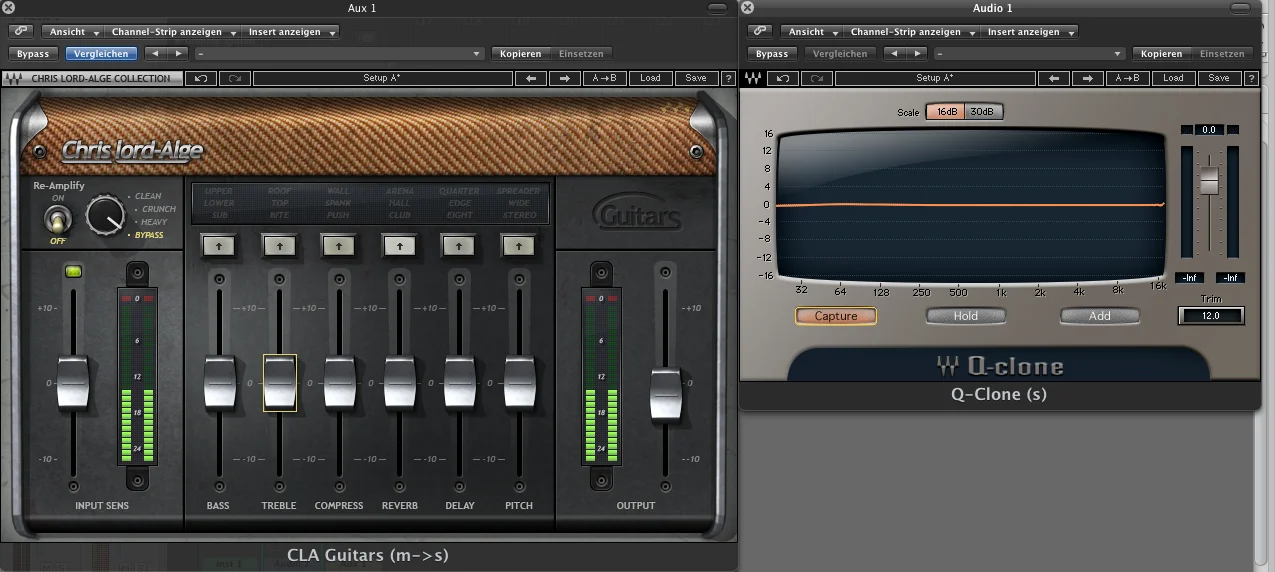
Task: Open Insert anzeigen in Audio 1 window
Action: coord(1029,32)
